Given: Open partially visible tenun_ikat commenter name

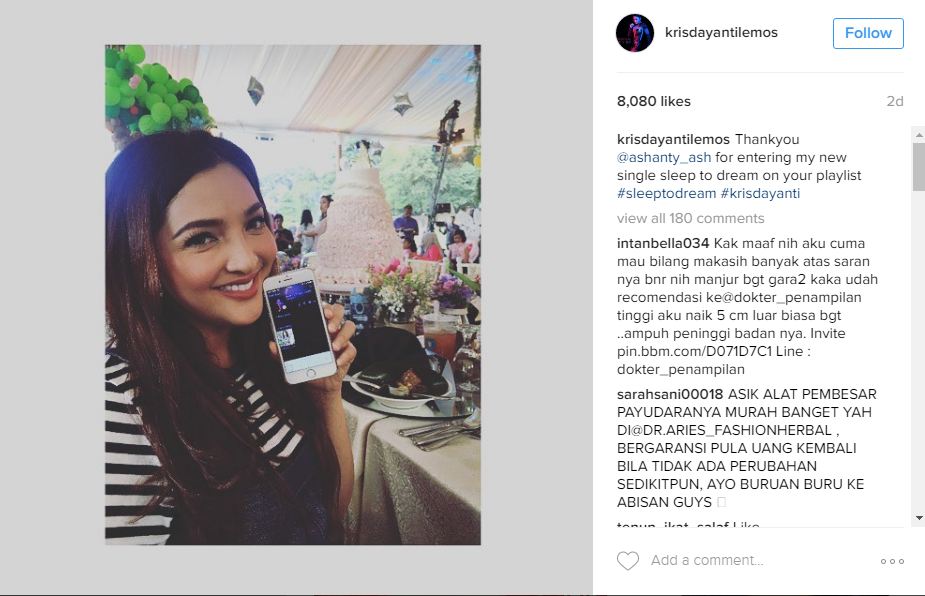Looking at the screenshot, I should pyautogui.click(x=673, y=524).
